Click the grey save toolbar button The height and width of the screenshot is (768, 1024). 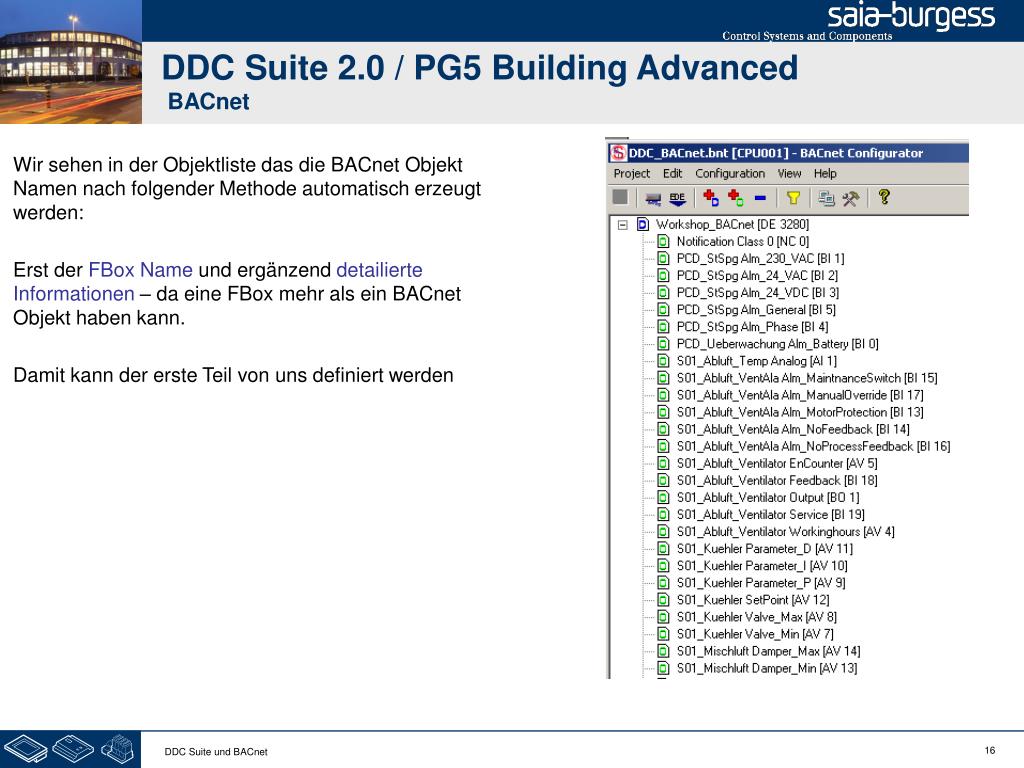click(x=620, y=197)
